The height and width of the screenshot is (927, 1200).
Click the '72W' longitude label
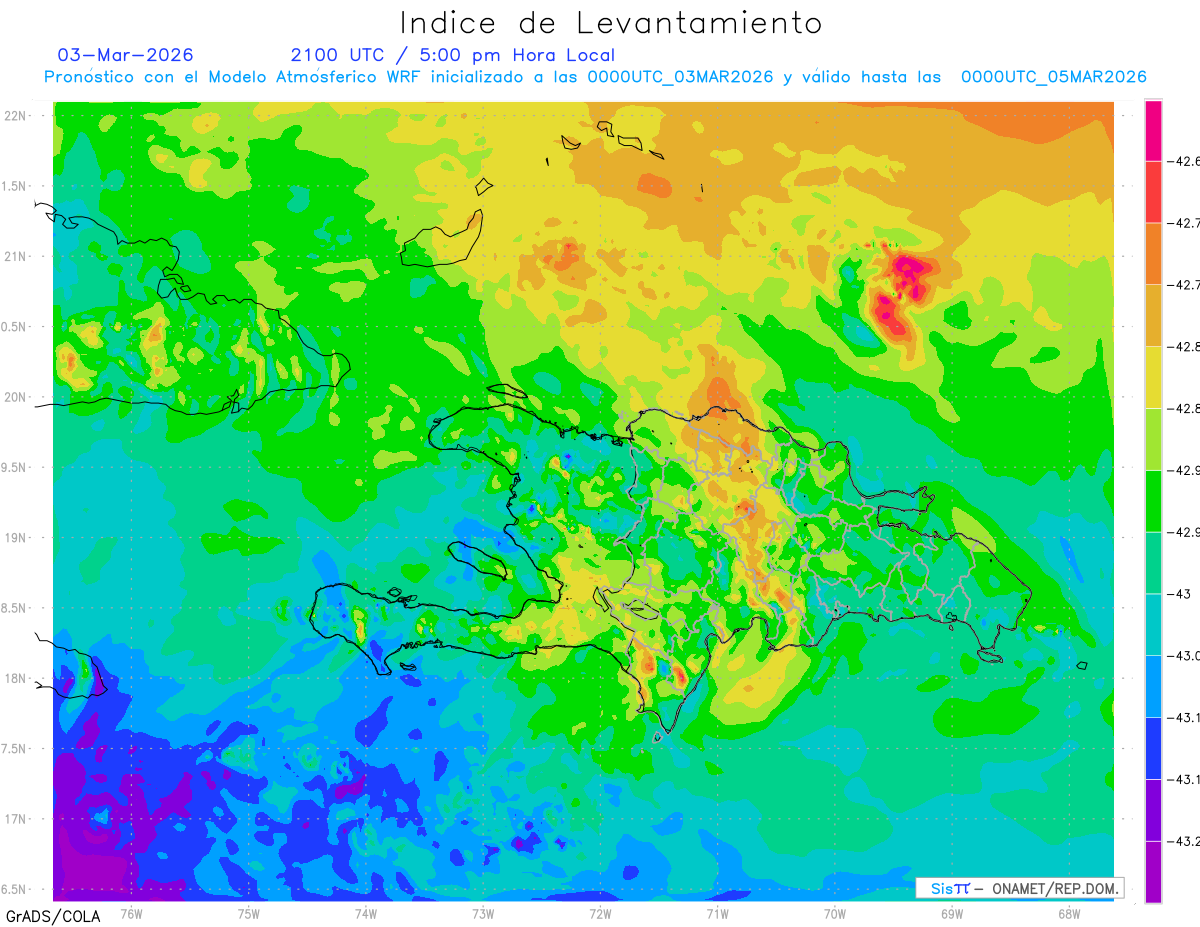[600, 912]
